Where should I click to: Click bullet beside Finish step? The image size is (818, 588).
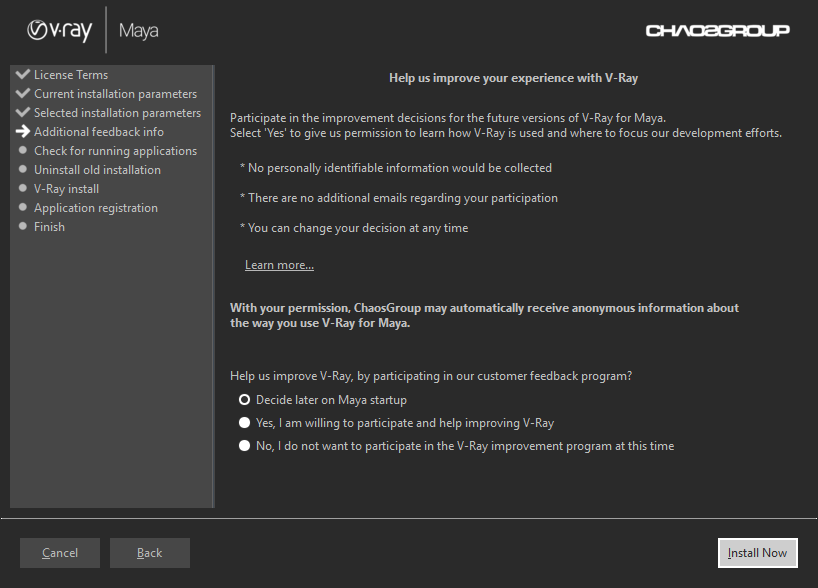[x=22, y=226]
